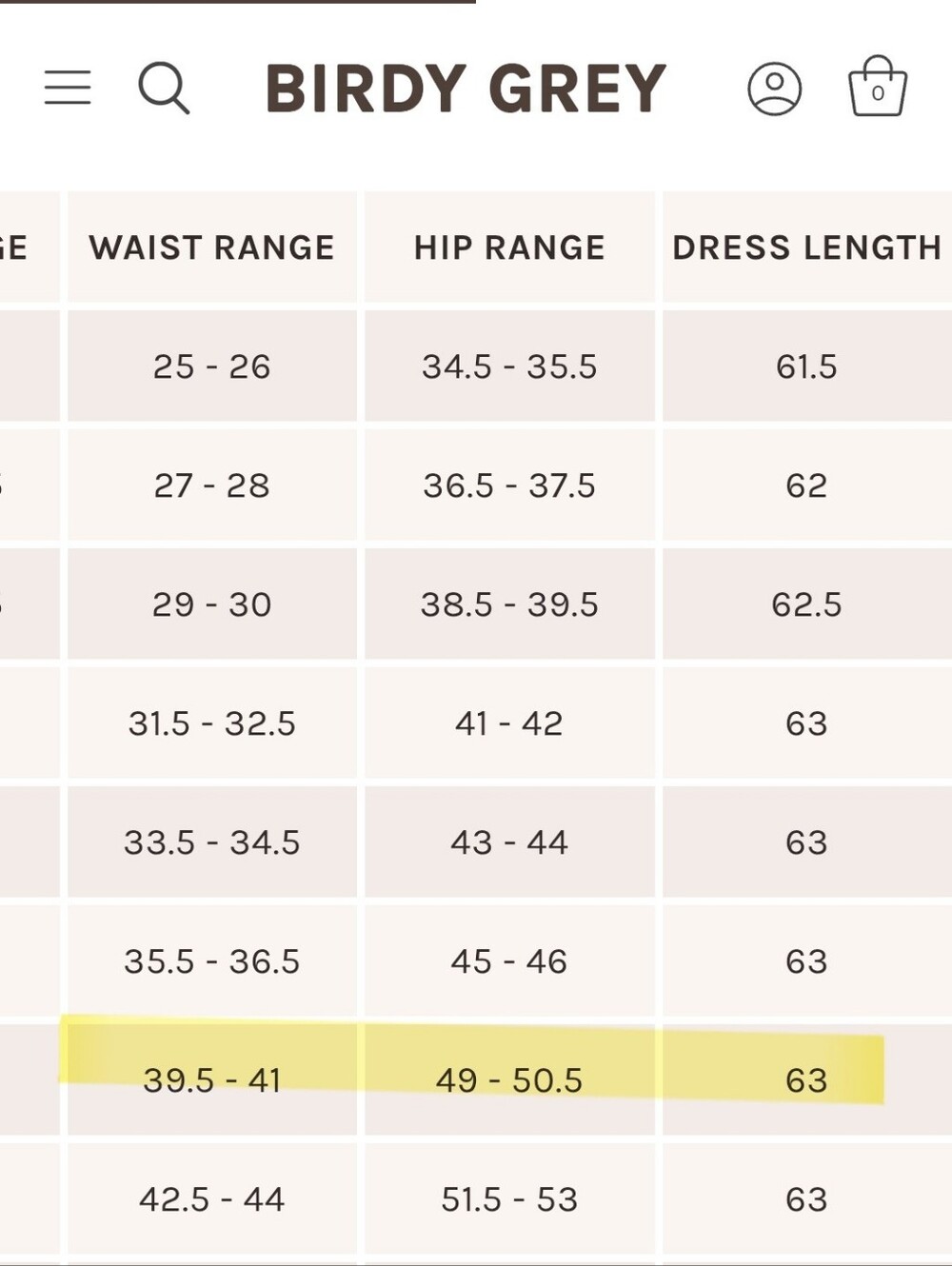952x1266 pixels.
Task: Click the hip range cell 43 - 44
Action: point(509,841)
